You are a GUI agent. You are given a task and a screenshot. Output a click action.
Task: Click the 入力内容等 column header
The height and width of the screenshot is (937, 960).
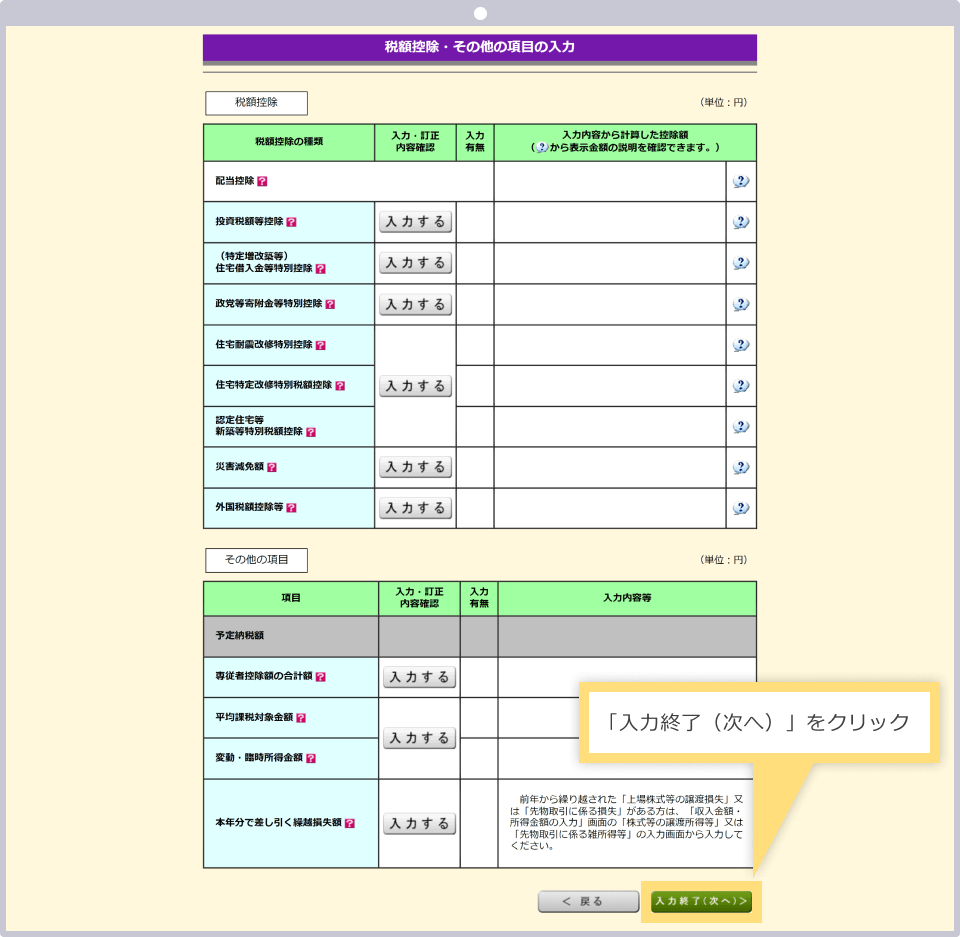[627, 598]
